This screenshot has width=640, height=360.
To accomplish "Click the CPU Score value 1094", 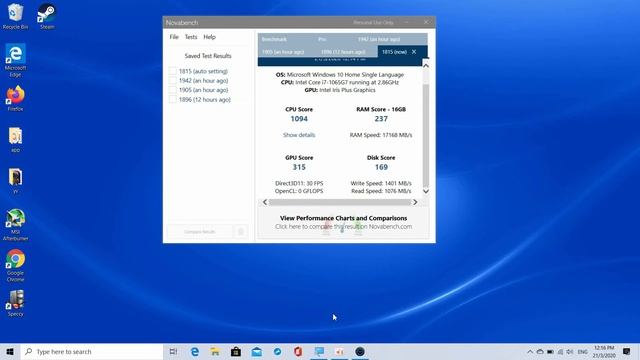I will (x=299, y=119).
